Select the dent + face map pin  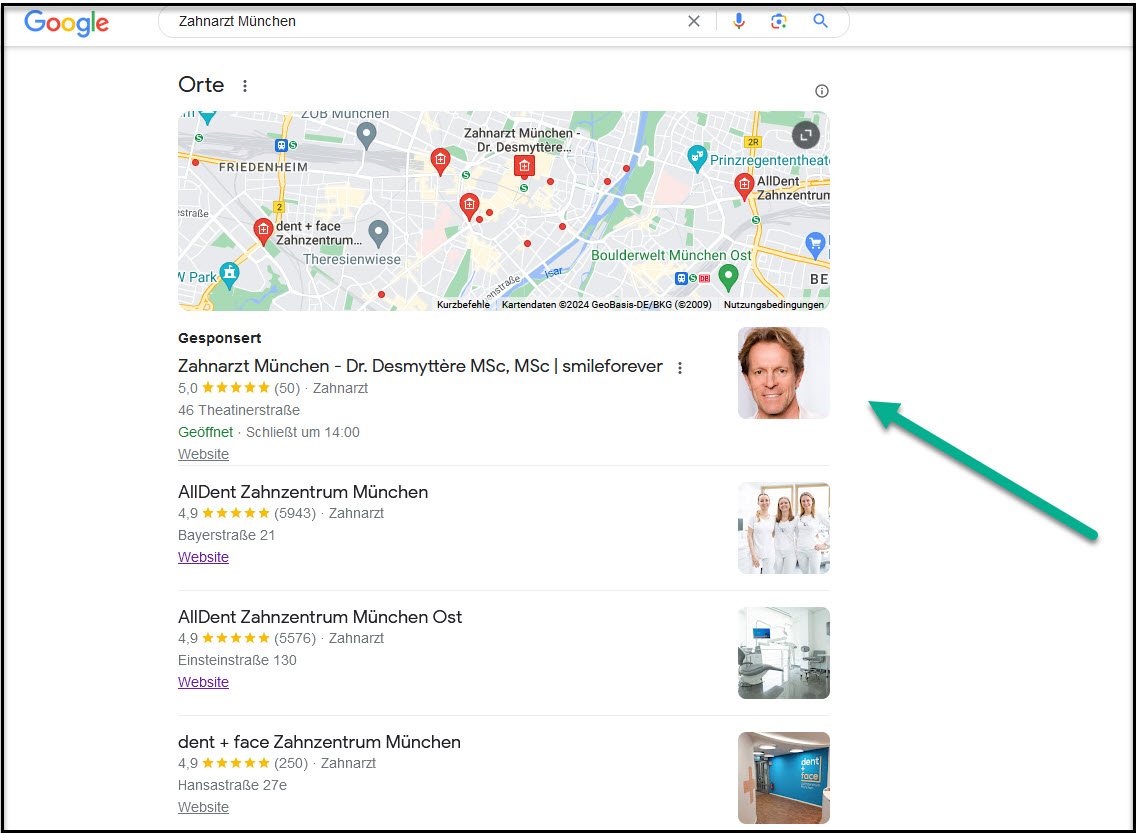click(x=263, y=230)
